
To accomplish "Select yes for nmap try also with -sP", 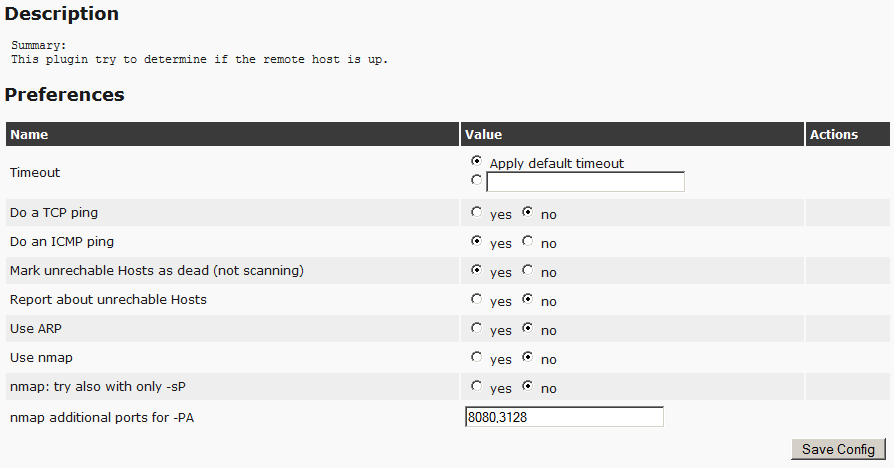I will click(476, 386).
